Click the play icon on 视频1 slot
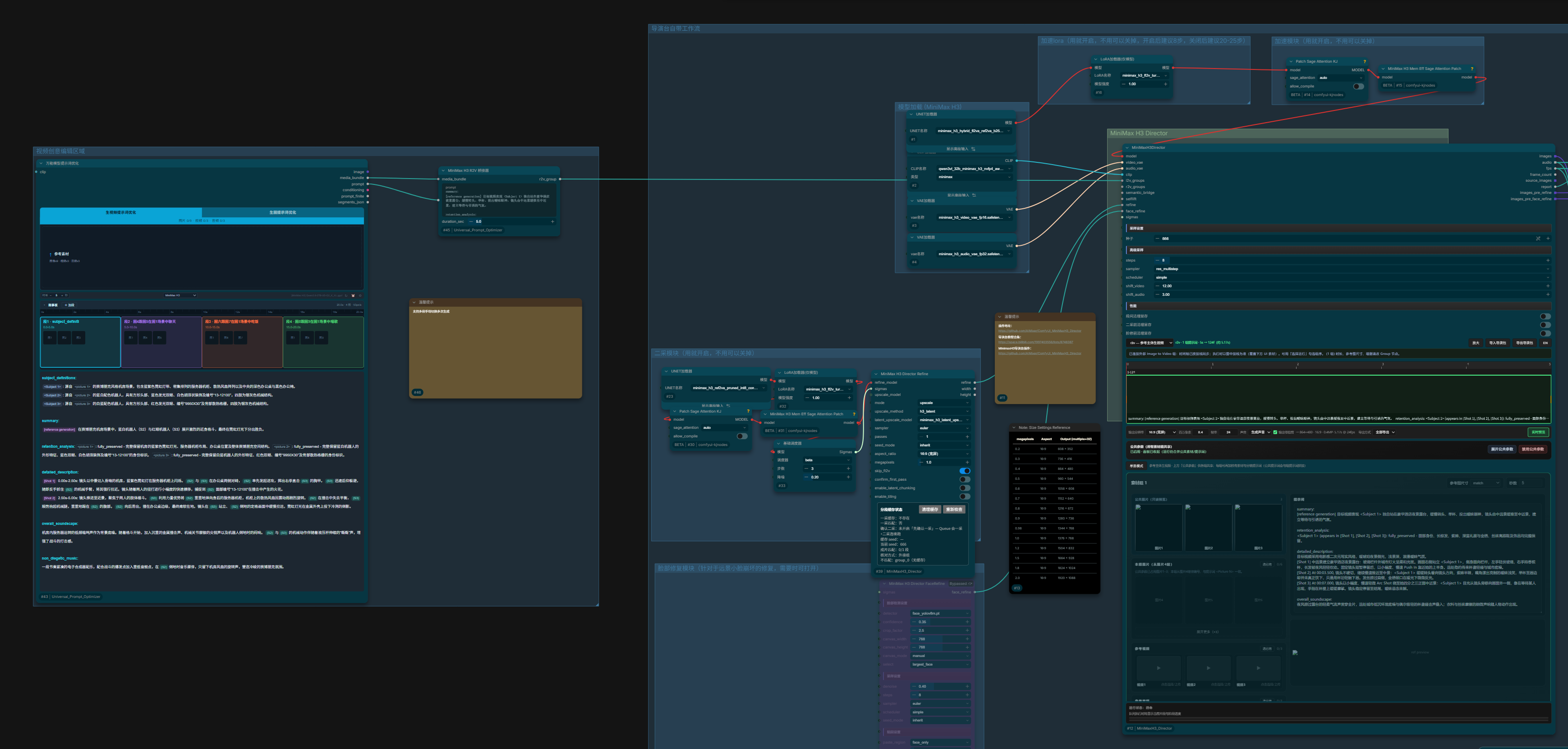Image resolution: width=1568 pixels, height=749 pixels. coord(1159,668)
